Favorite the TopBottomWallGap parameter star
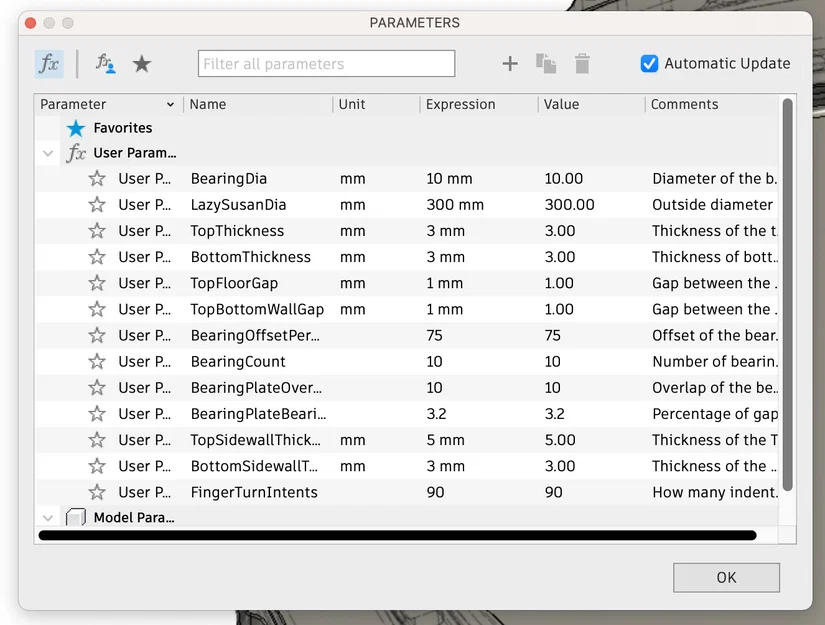This screenshot has height=625, width=825. tap(97, 309)
